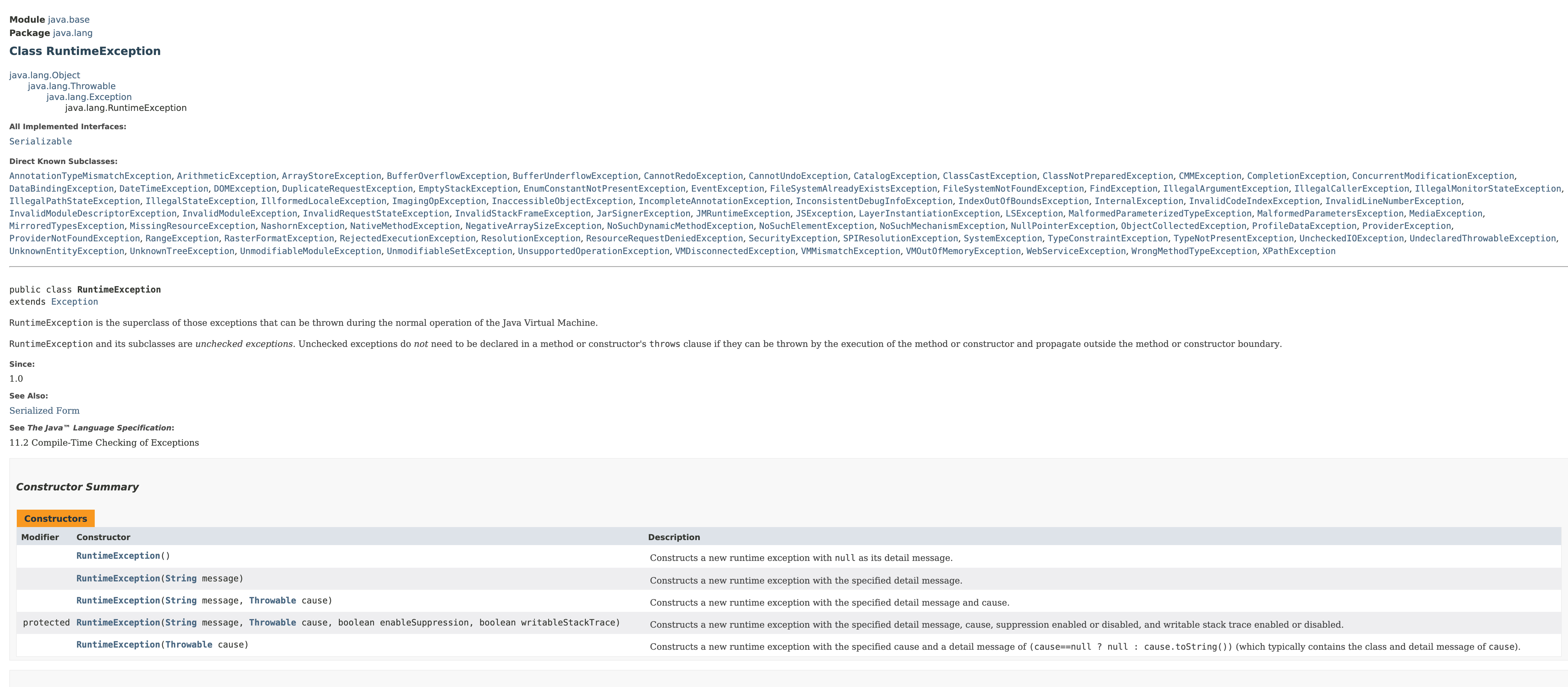This screenshot has width=1568, height=687.
Task: Open ArithmeticException subclass link
Action: tap(226, 176)
